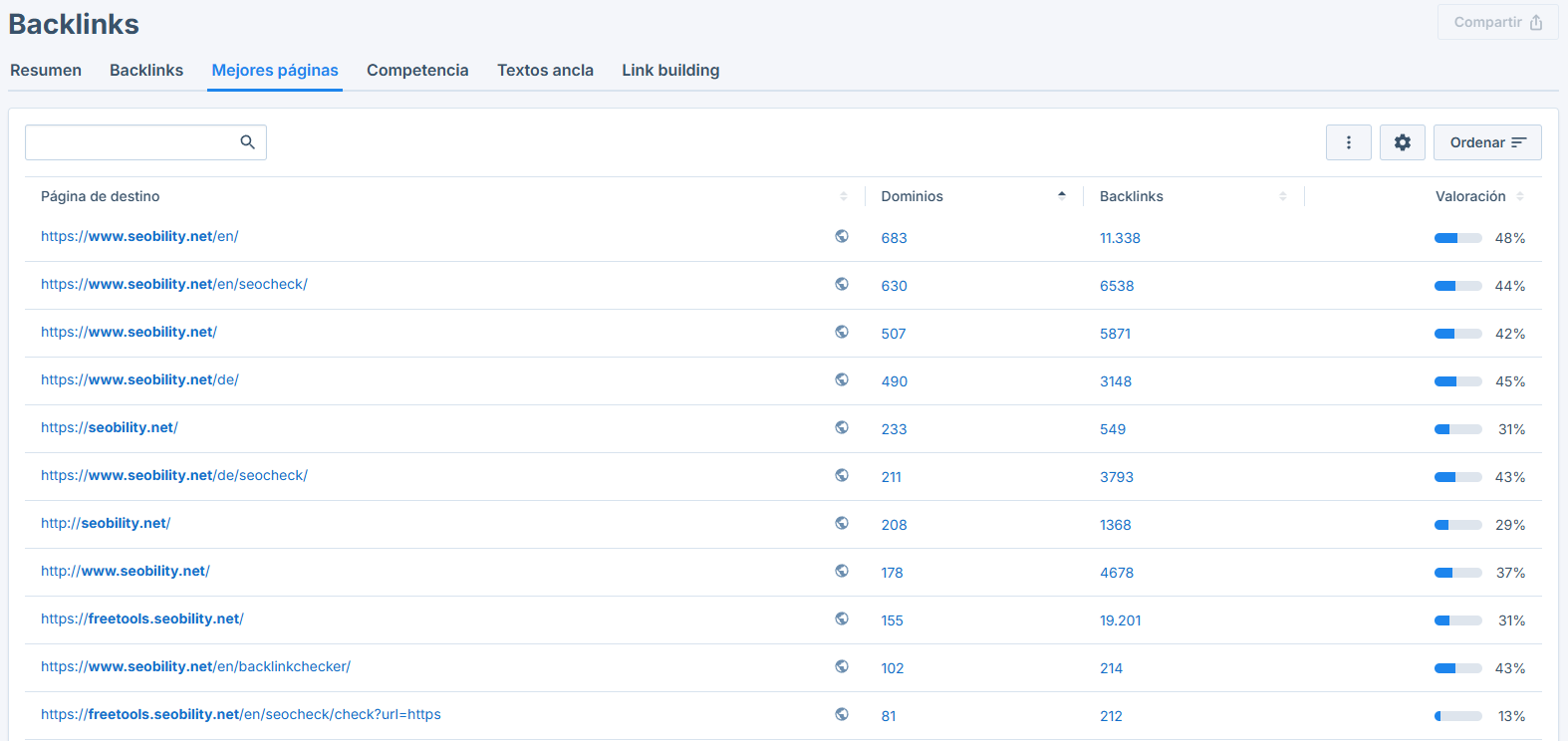Open link https://www.seobility.net/en/backlinkchecker/
The width and height of the screenshot is (1568, 741).
(x=195, y=666)
